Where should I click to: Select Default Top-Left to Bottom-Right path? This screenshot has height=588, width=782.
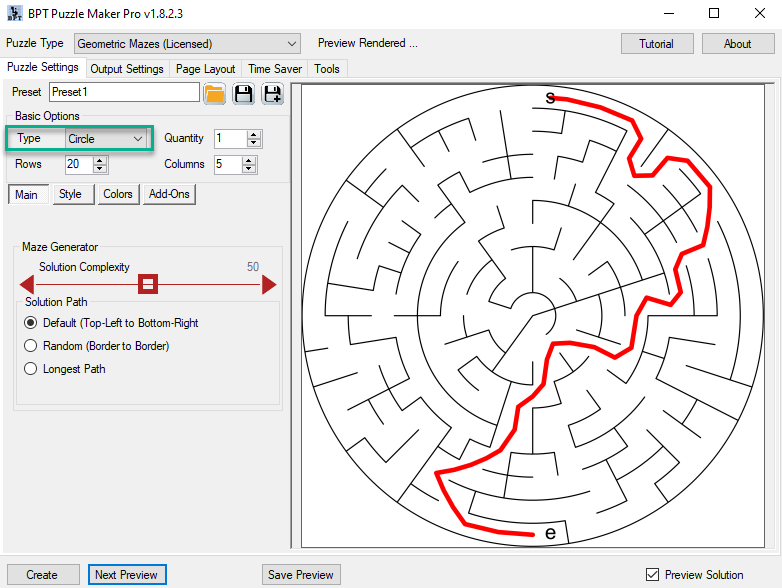pos(30,323)
